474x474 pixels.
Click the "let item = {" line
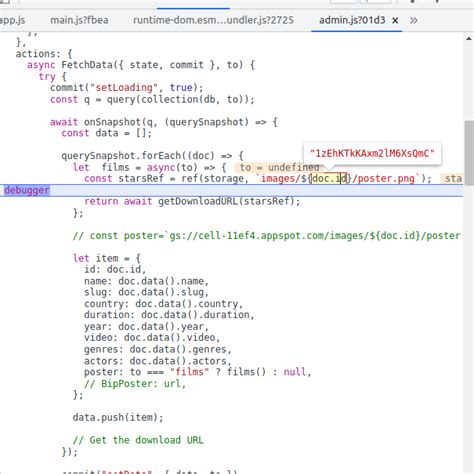point(107,258)
